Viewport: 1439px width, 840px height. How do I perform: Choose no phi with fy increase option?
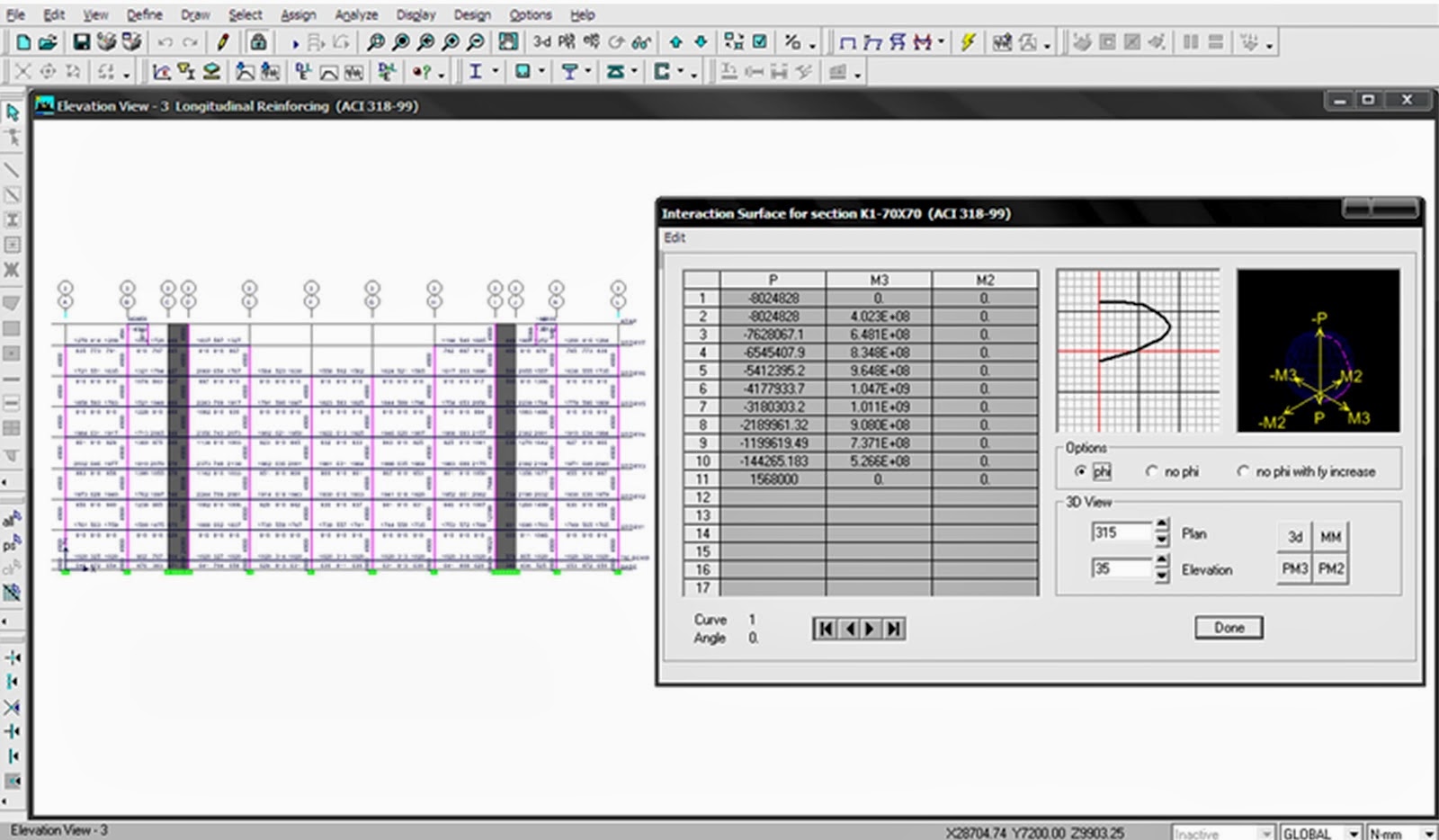coord(1242,471)
